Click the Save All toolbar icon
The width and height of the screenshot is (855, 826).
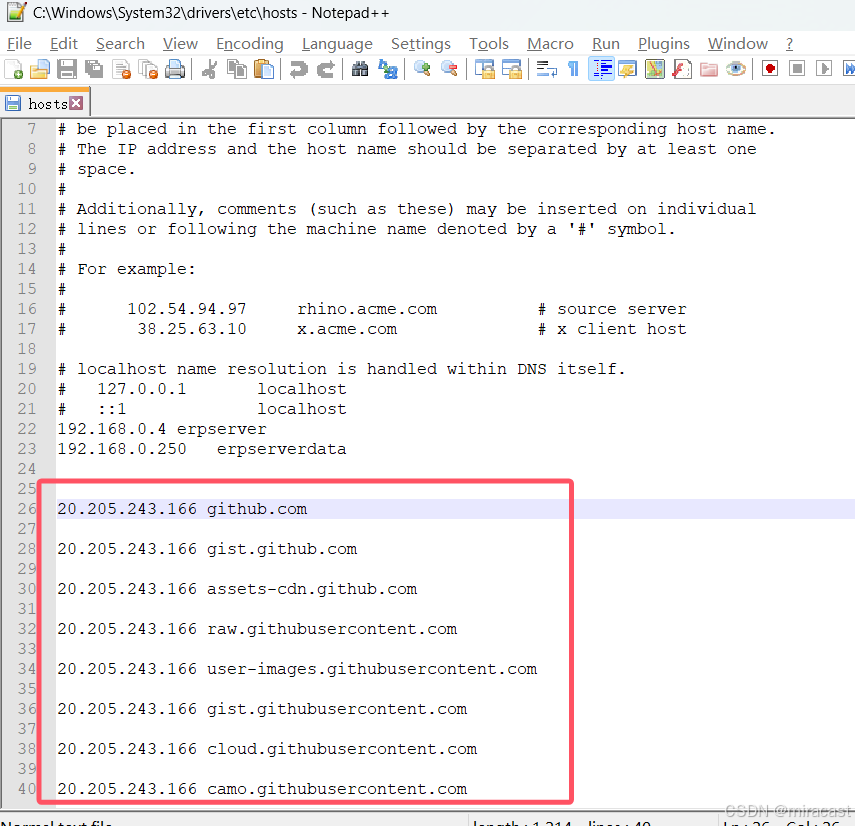click(94, 69)
